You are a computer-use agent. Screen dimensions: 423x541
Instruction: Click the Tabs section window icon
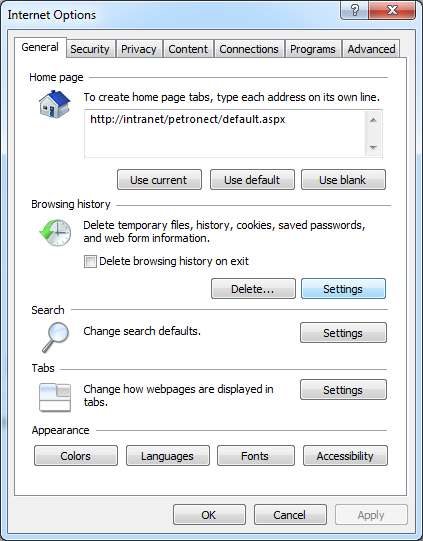pyautogui.click(x=55, y=397)
